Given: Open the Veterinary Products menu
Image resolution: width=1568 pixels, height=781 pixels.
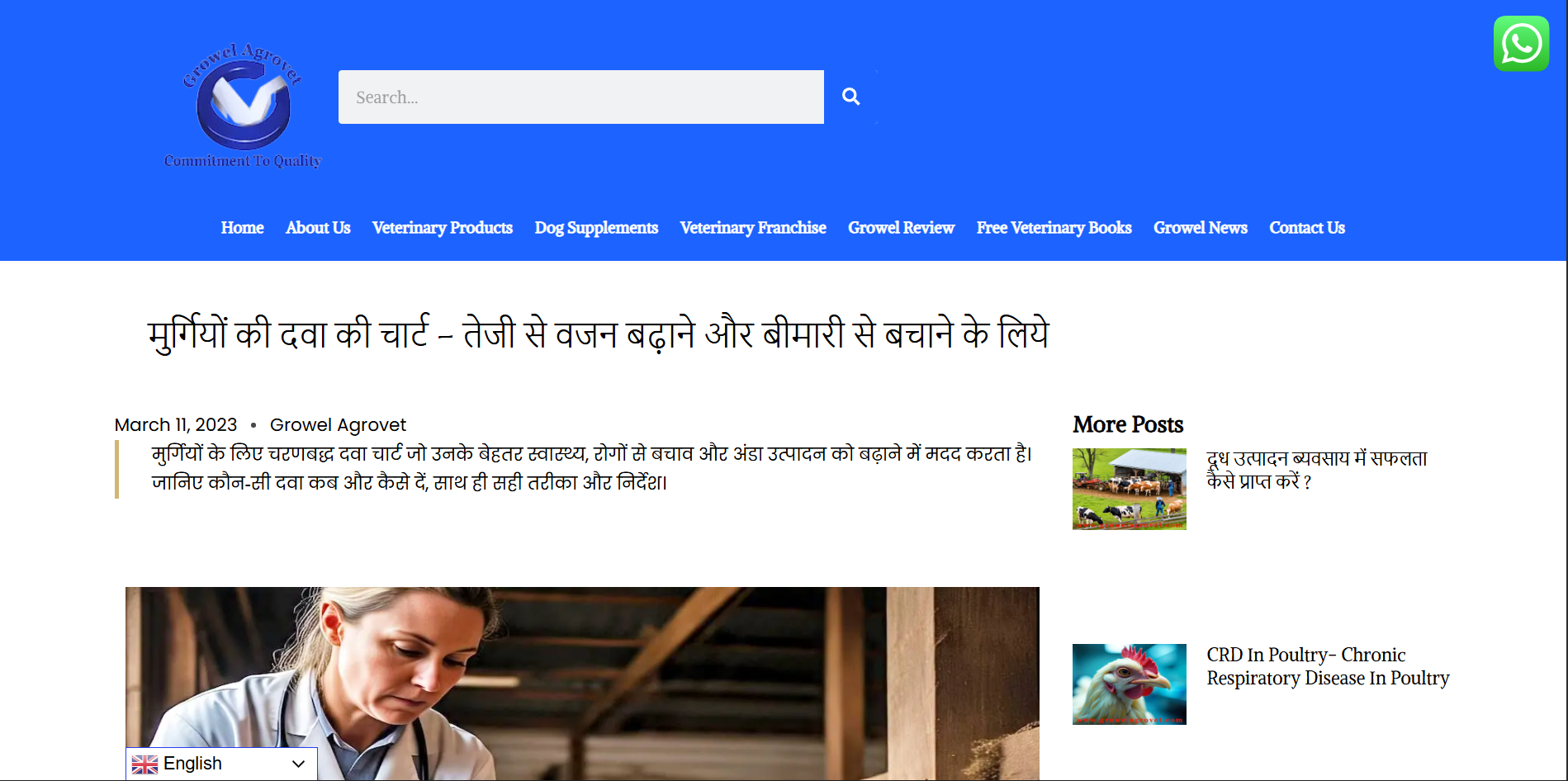Looking at the screenshot, I should coord(443,228).
